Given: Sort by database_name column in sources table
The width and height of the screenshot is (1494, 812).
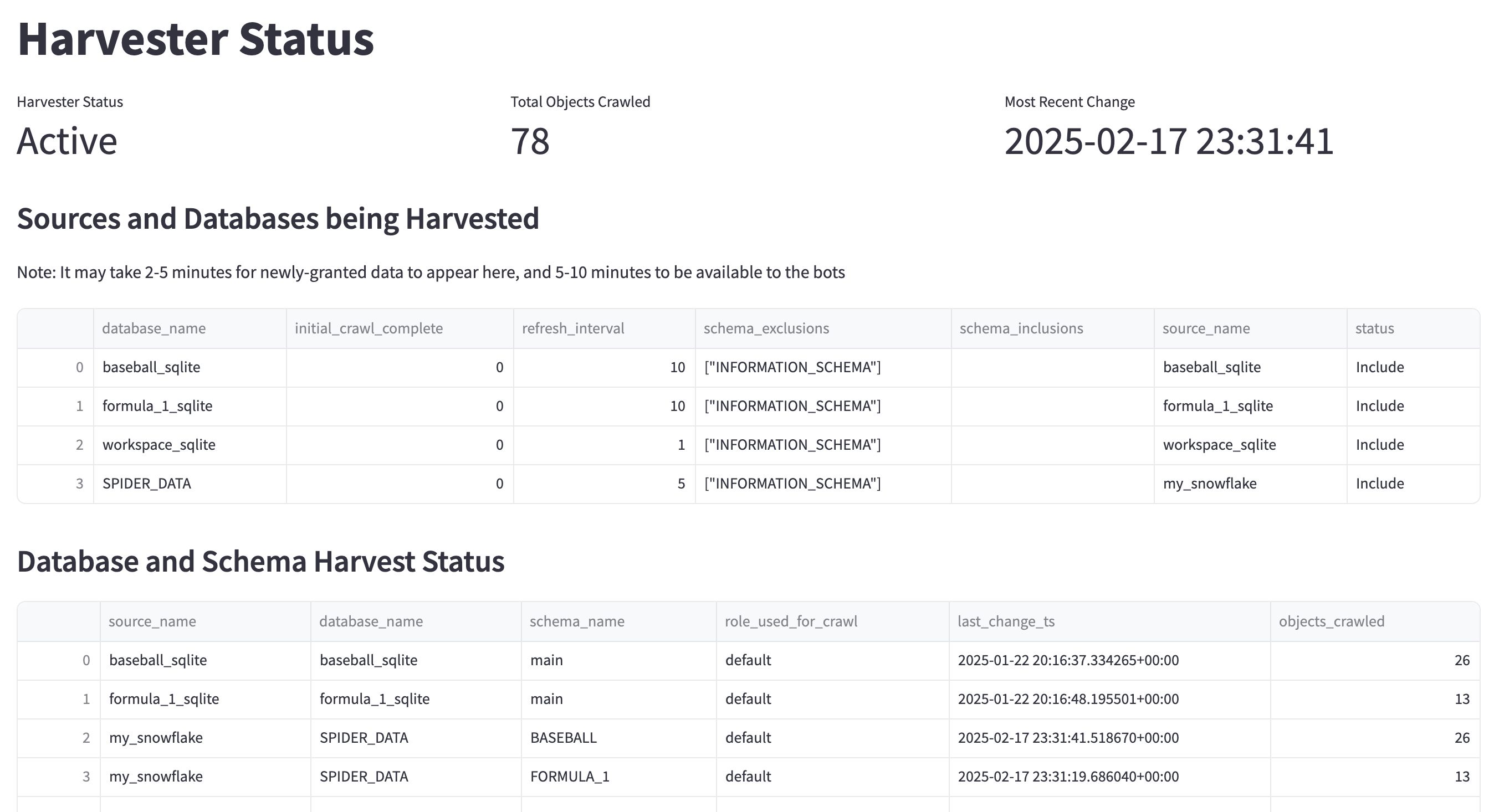Looking at the screenshot, I should [x=154, y=328].
